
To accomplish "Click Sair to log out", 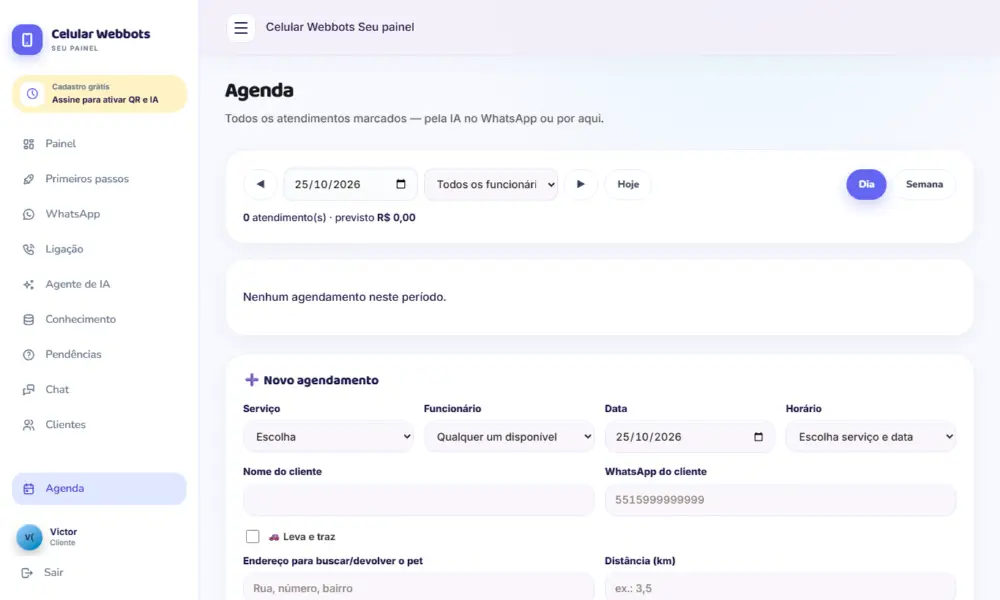I will click(x=54, y=573).
